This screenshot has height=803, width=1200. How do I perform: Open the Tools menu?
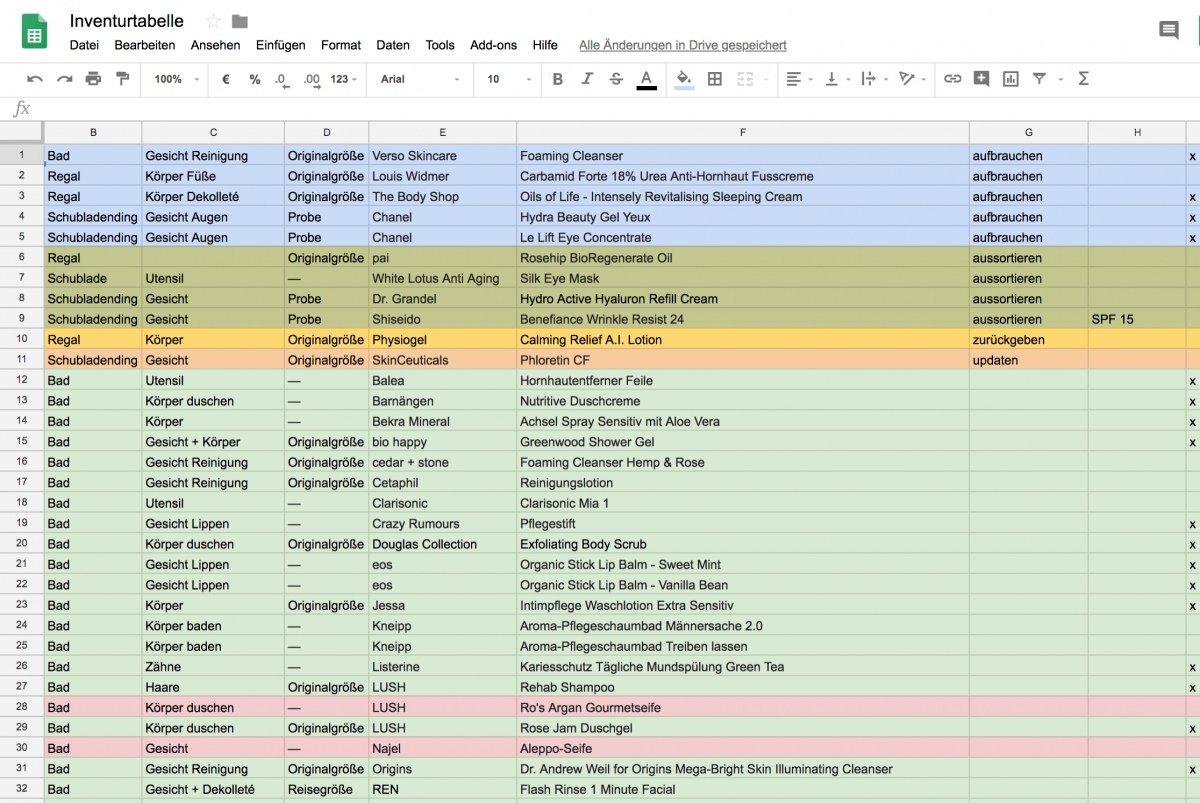pos(440,45)
